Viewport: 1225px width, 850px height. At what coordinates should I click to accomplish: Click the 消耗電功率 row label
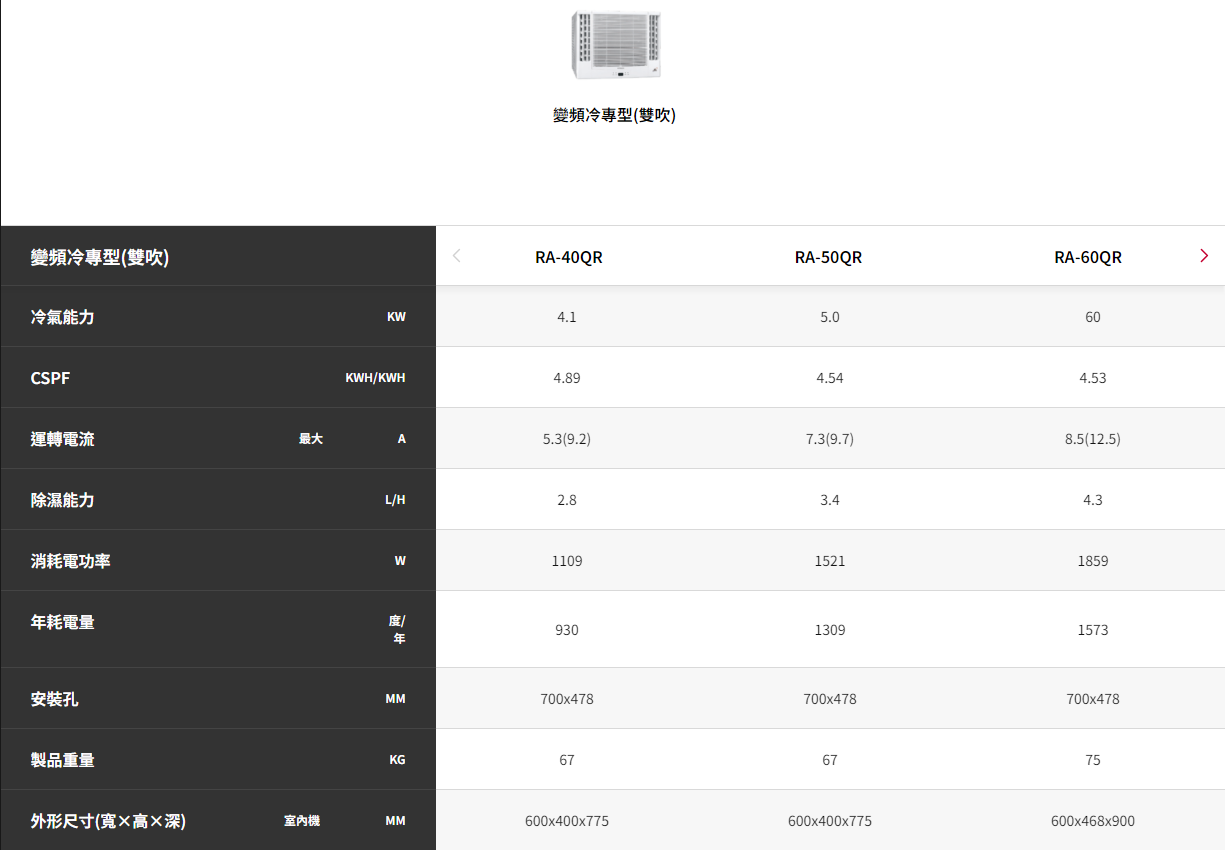click(71, 561)
